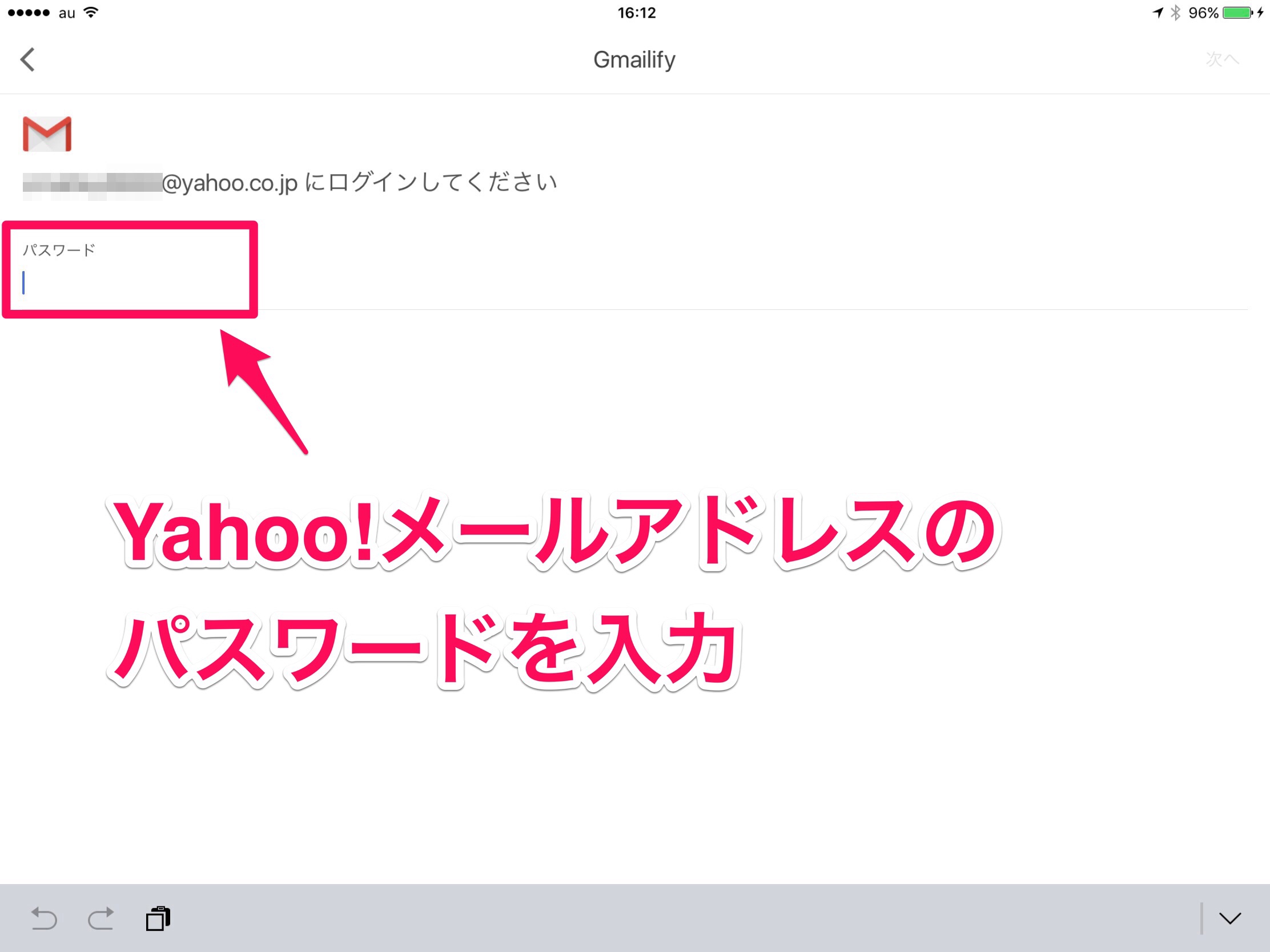This screenshot has height=952, width=1270.
Task: Tap the back chevron arrow
Action: pyautogui.click(x=27, y=60)
